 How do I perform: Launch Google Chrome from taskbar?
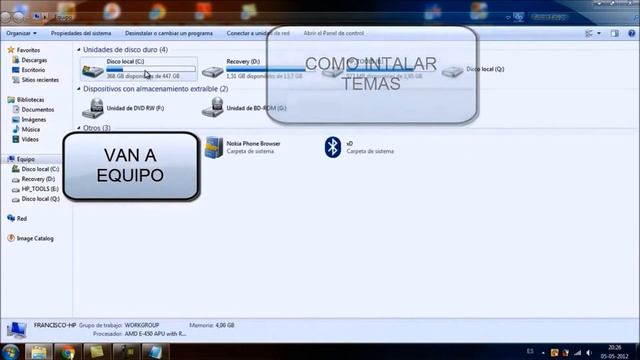(67, 352)
